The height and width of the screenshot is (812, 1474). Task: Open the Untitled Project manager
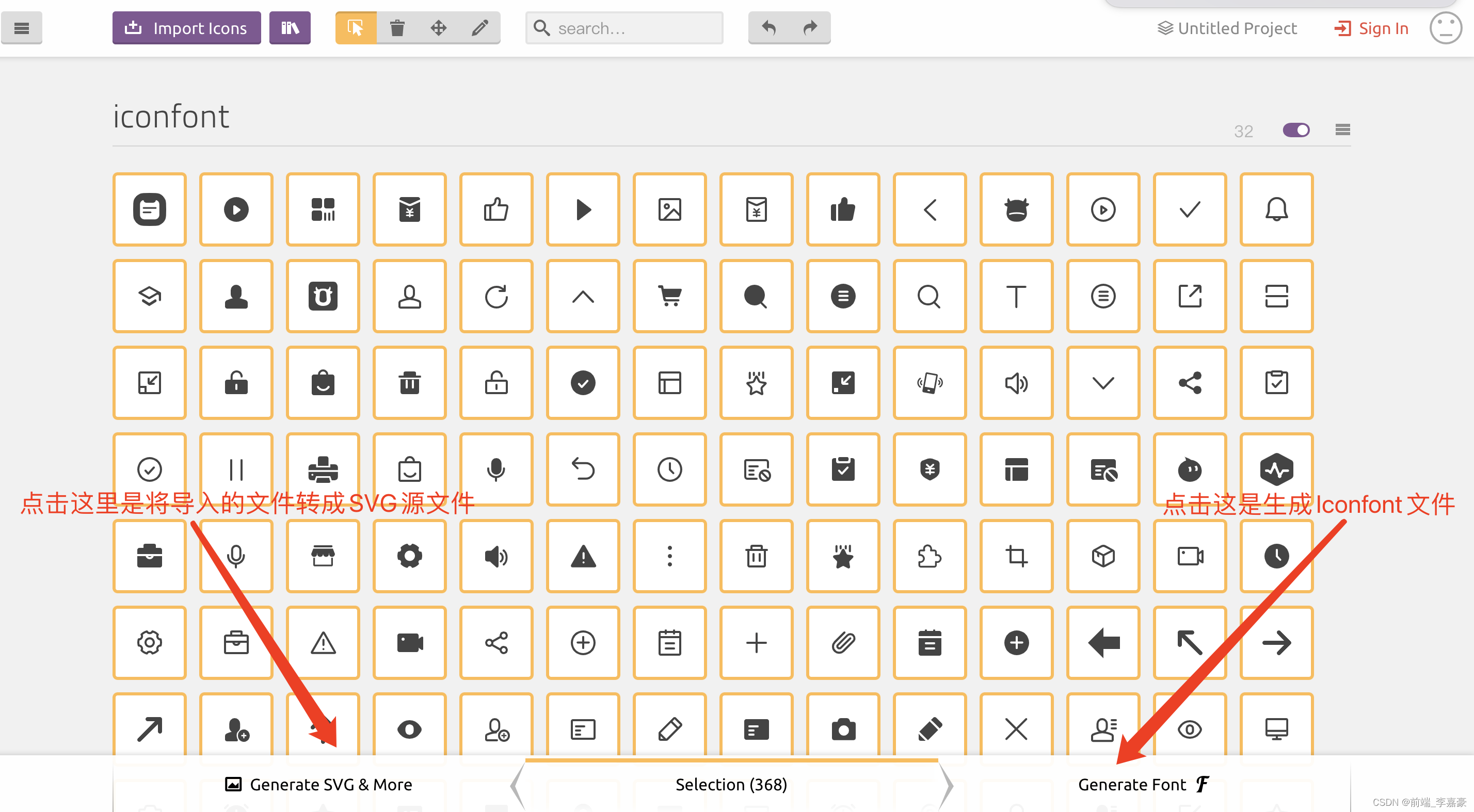(x=1227, y=28)
